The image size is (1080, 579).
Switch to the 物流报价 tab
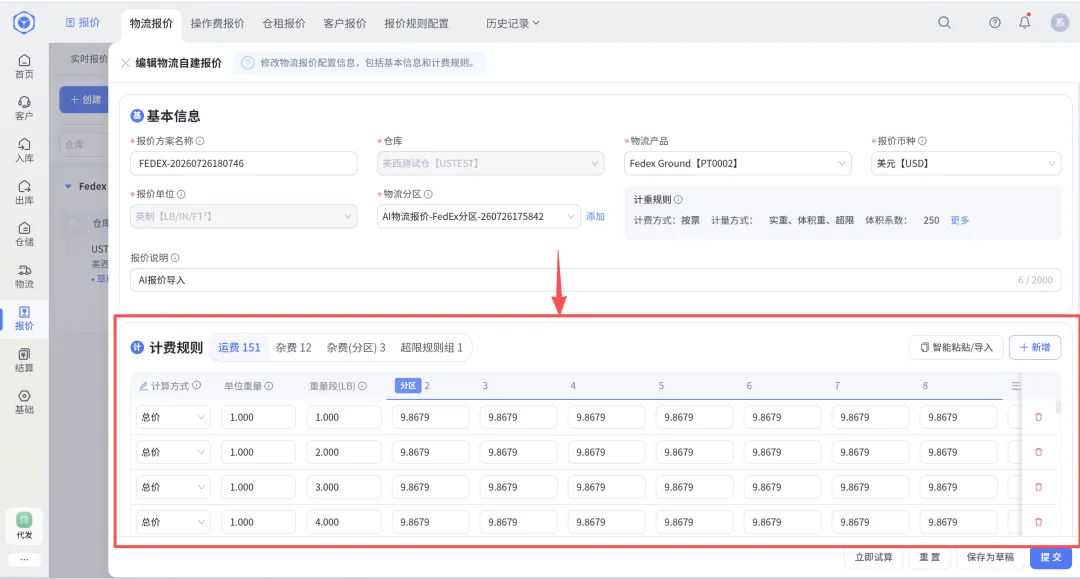pyautogui.click(x=151, y=23)
